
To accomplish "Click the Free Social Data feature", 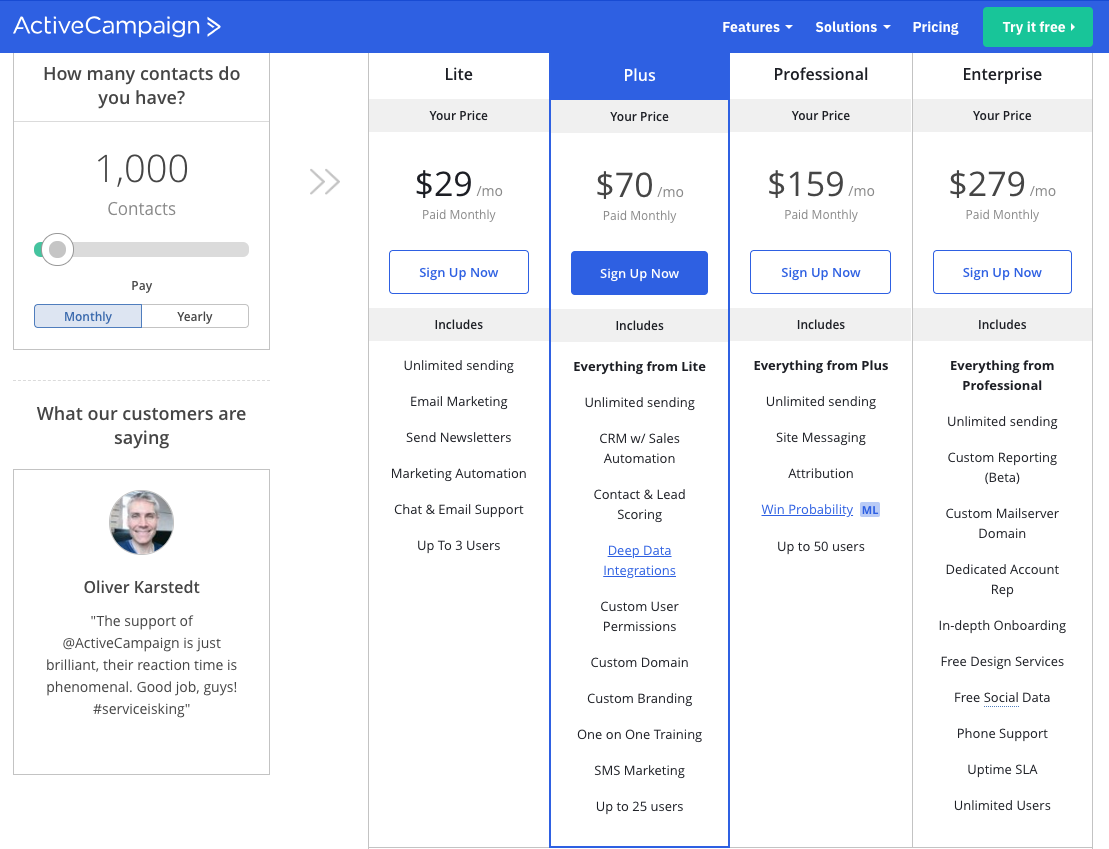I will coord(1001,698).
